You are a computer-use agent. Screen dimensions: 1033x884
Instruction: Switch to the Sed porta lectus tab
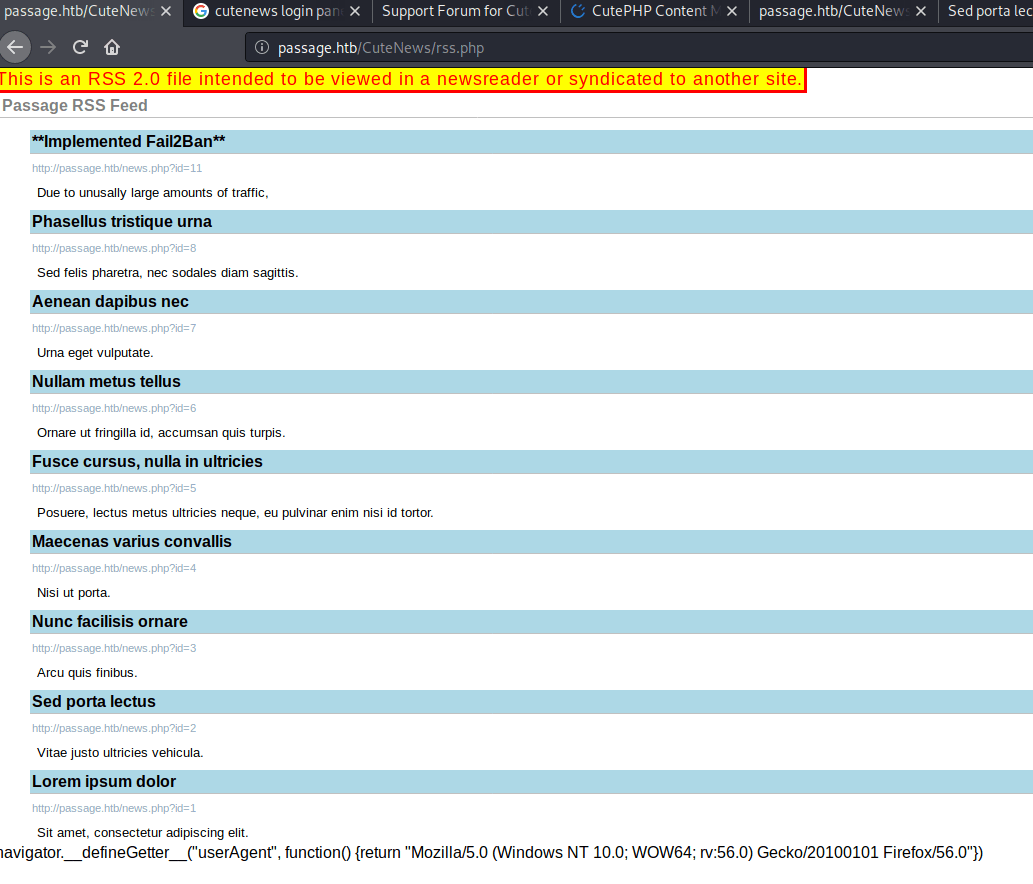pos(986,11)
